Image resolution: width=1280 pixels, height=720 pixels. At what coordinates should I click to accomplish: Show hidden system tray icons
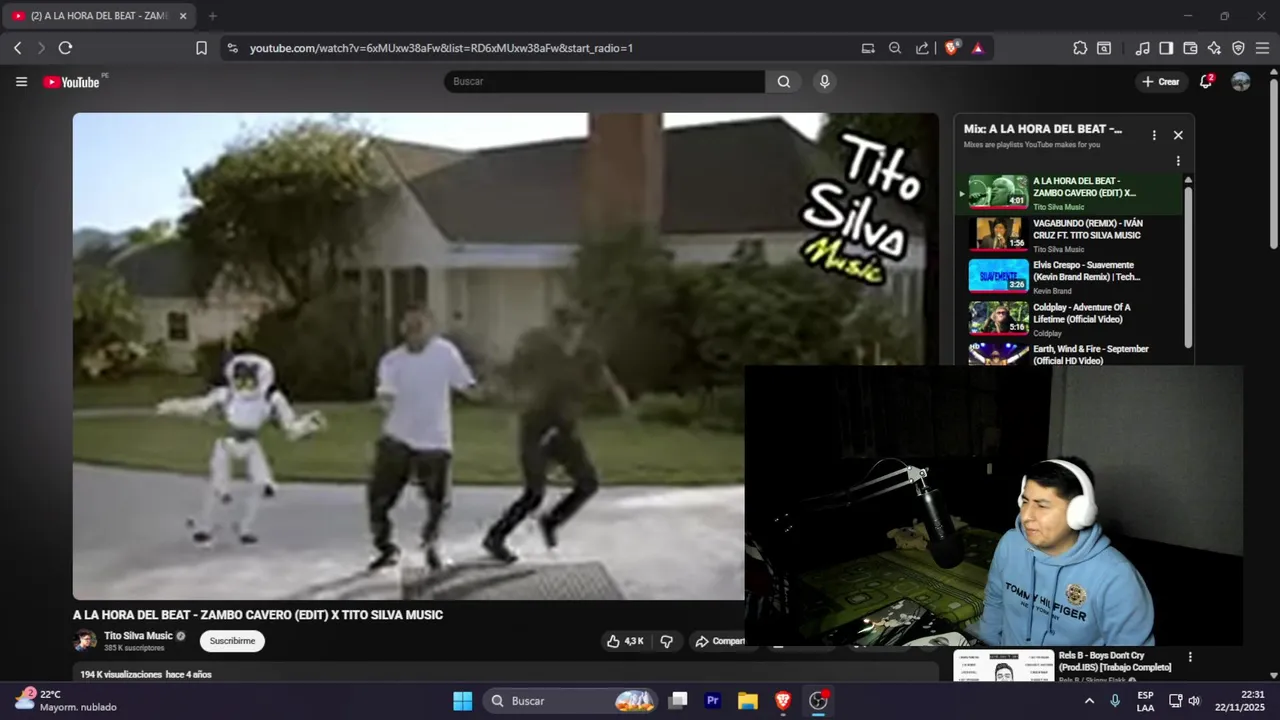[1089, 701]
